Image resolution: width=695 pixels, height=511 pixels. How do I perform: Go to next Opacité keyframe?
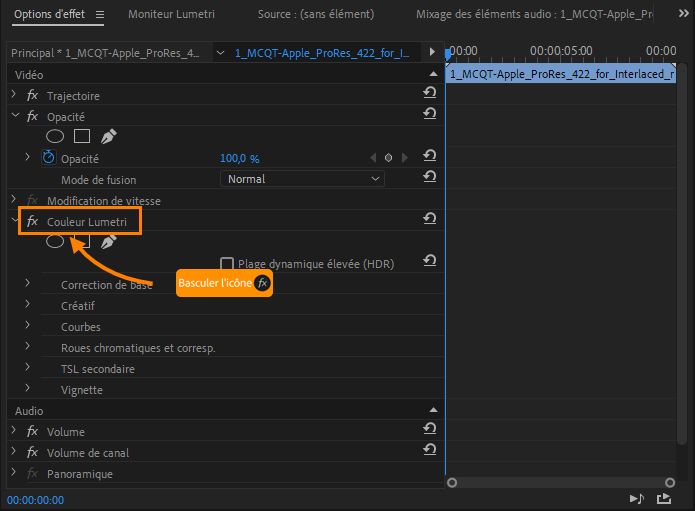404,157
